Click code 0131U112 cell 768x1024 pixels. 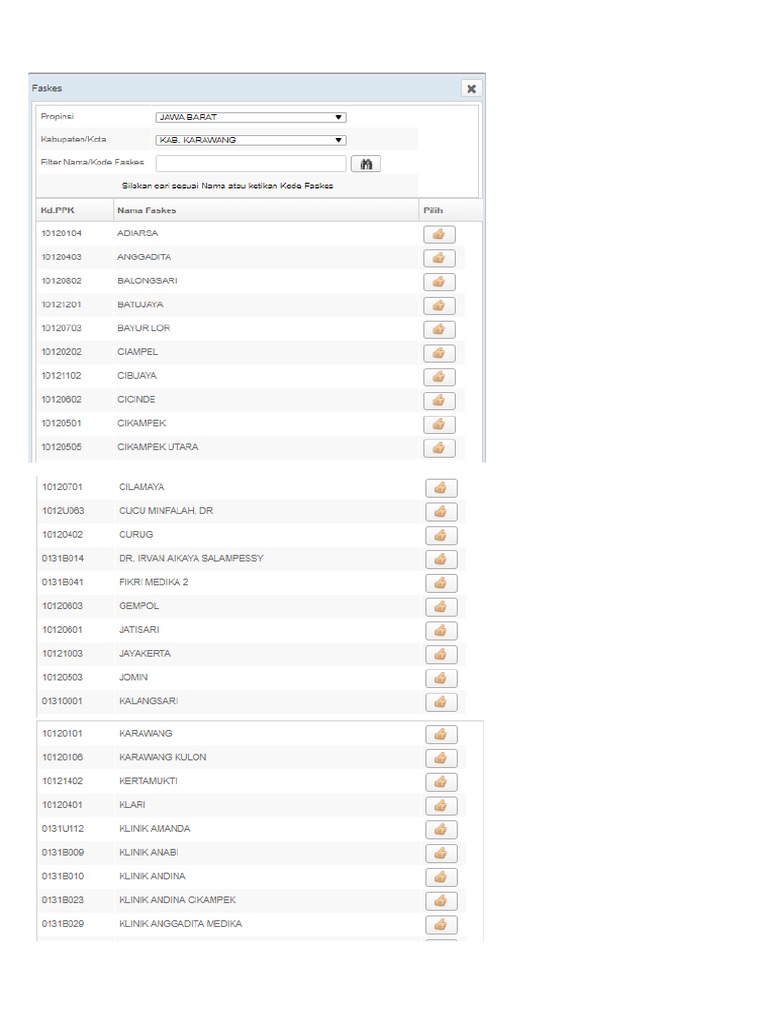click(63, 828)
